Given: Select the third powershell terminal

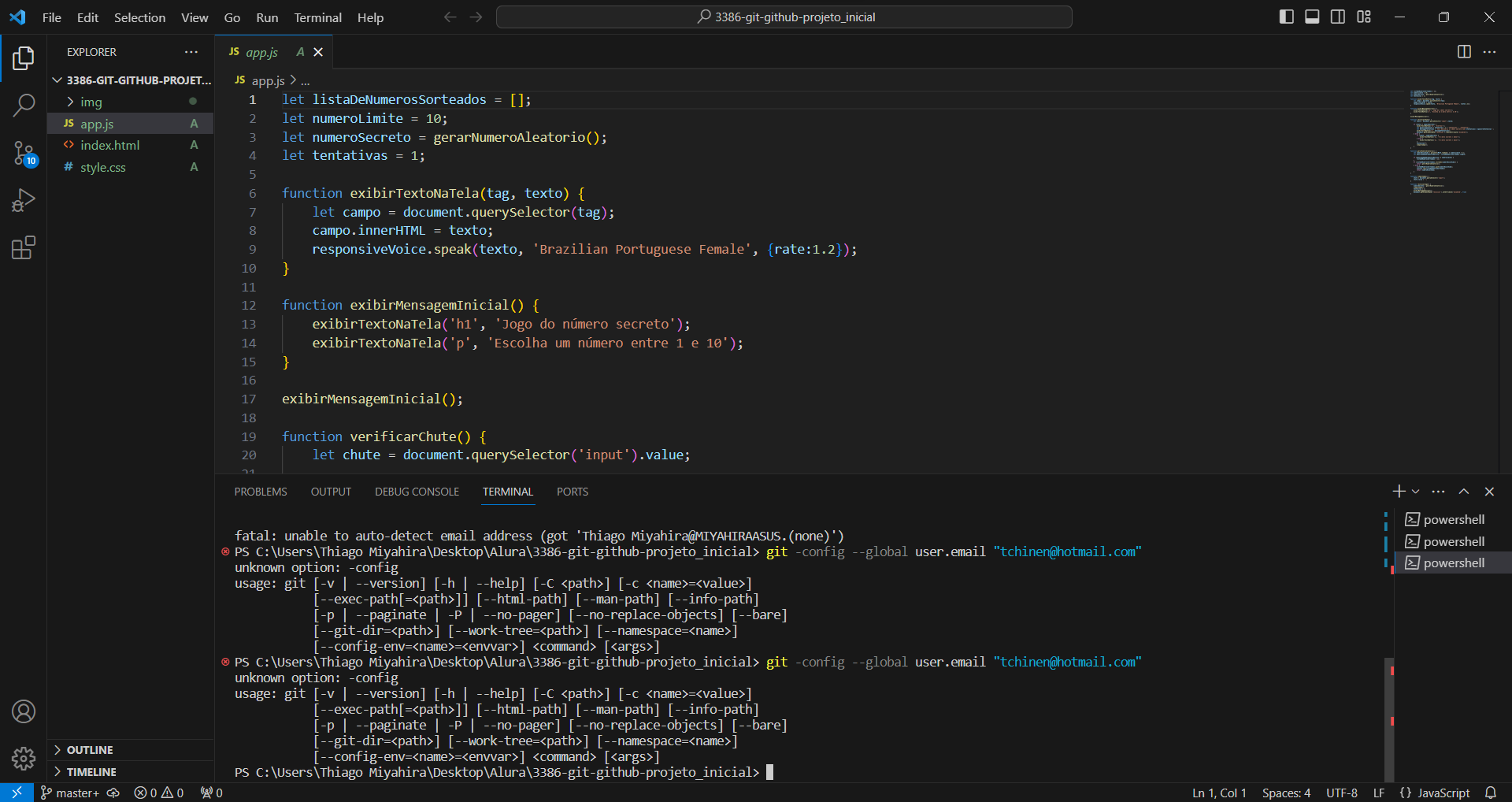Looking at the screenshot, I should click(x=1453, y=563).
